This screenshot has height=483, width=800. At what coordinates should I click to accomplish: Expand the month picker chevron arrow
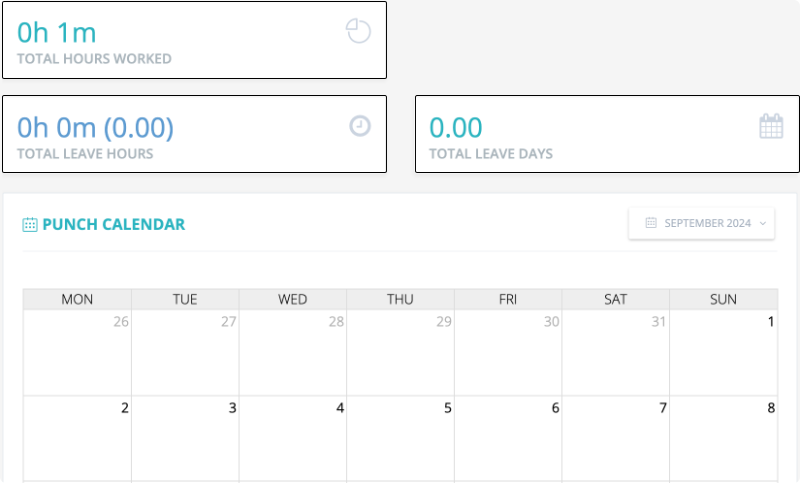pyautogui.click(x=763, y=223)
